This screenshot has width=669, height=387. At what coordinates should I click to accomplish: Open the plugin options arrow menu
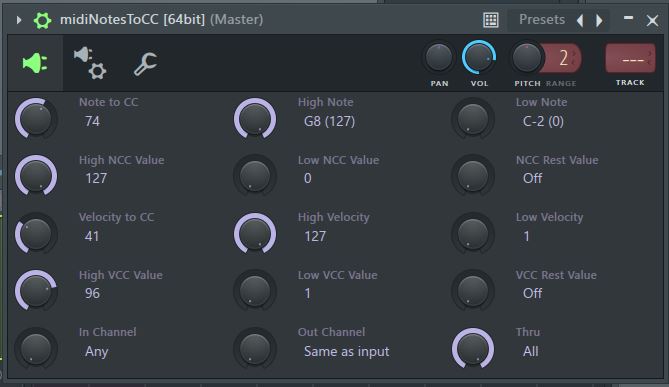point(18,20)
